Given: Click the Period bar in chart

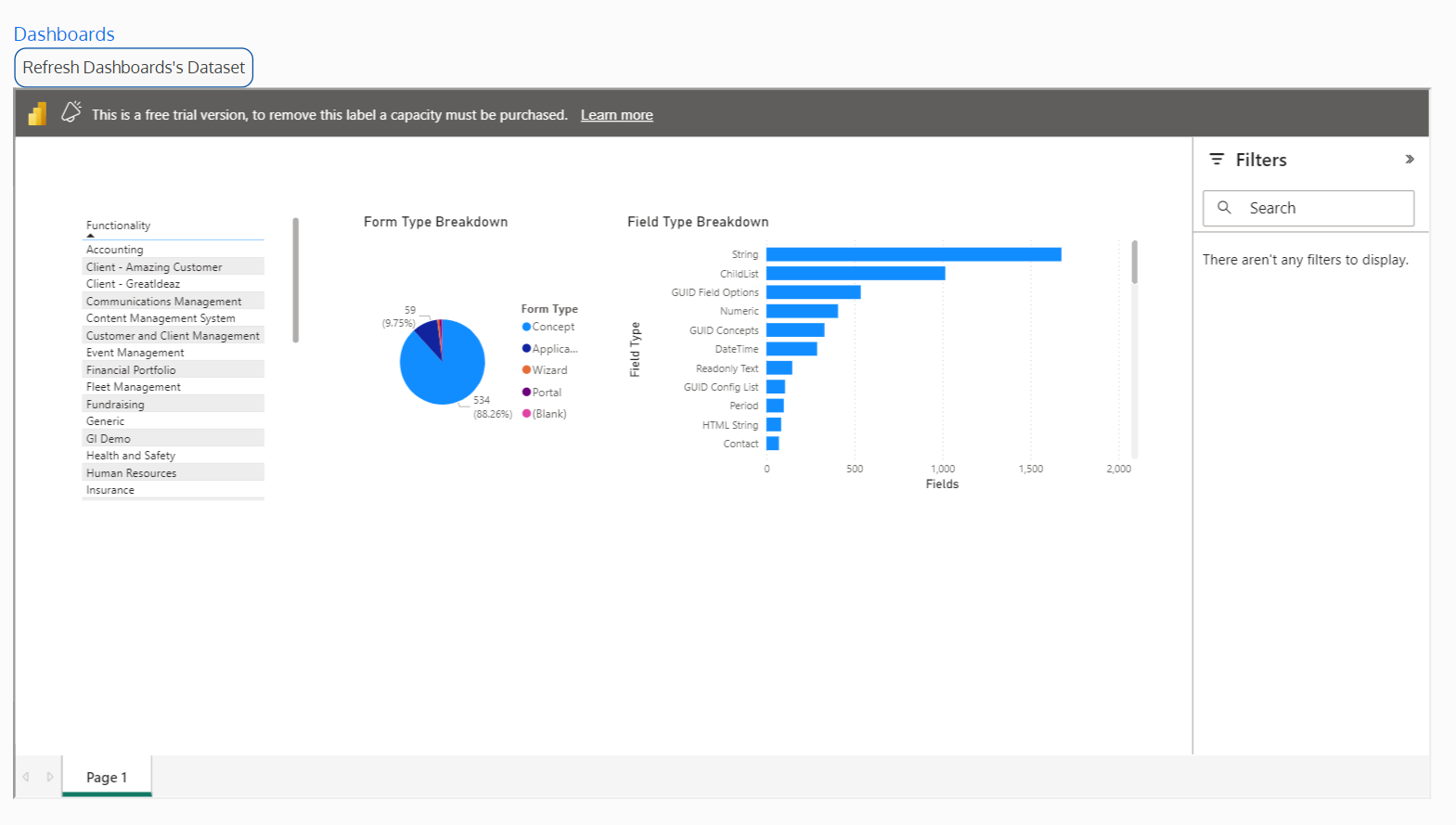Looking at the screenshot, I should click(x=775, y=406).
